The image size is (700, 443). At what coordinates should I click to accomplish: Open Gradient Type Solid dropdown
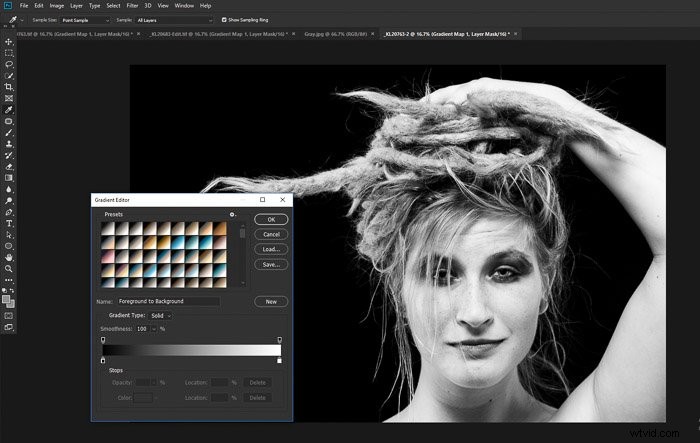pos(160,316)
